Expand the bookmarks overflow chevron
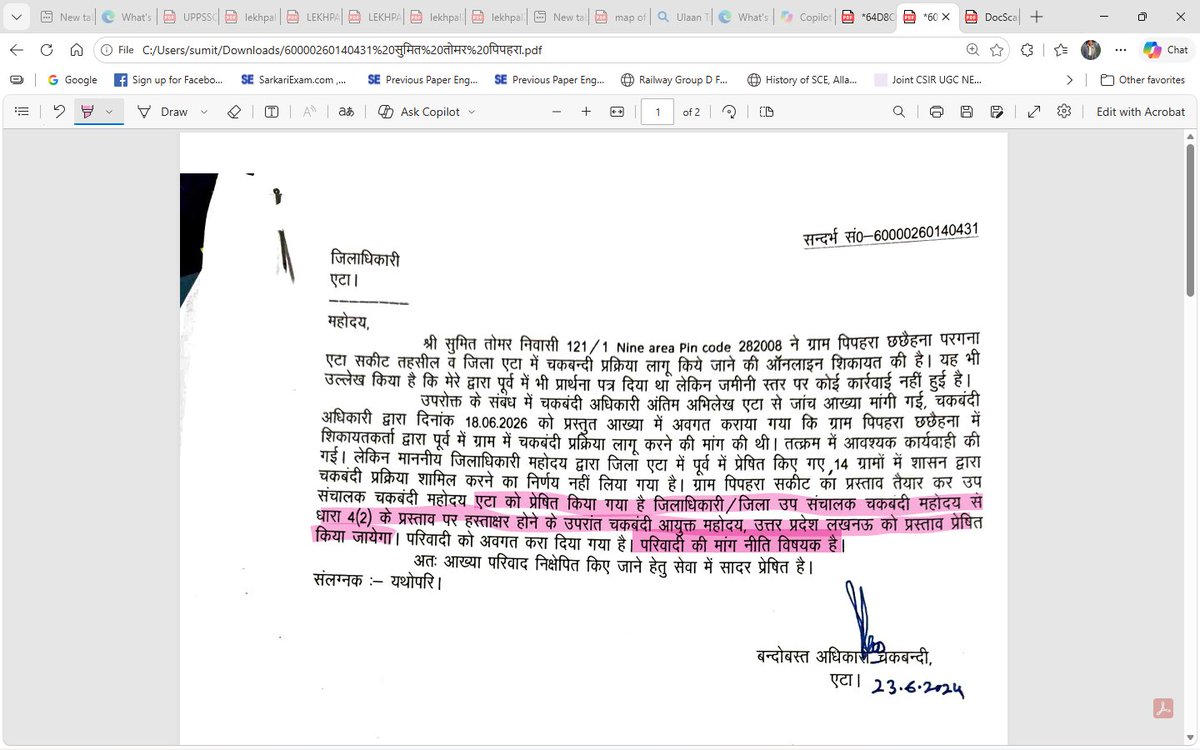This screenshot has width=1200, height=750. (1070, 80)
